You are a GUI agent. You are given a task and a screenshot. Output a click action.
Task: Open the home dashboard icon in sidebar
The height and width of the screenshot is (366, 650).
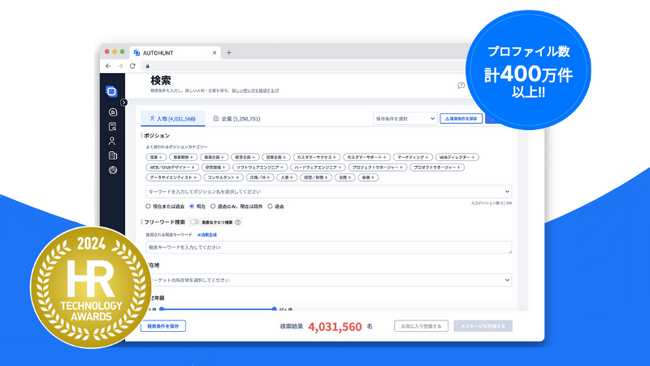112,112
